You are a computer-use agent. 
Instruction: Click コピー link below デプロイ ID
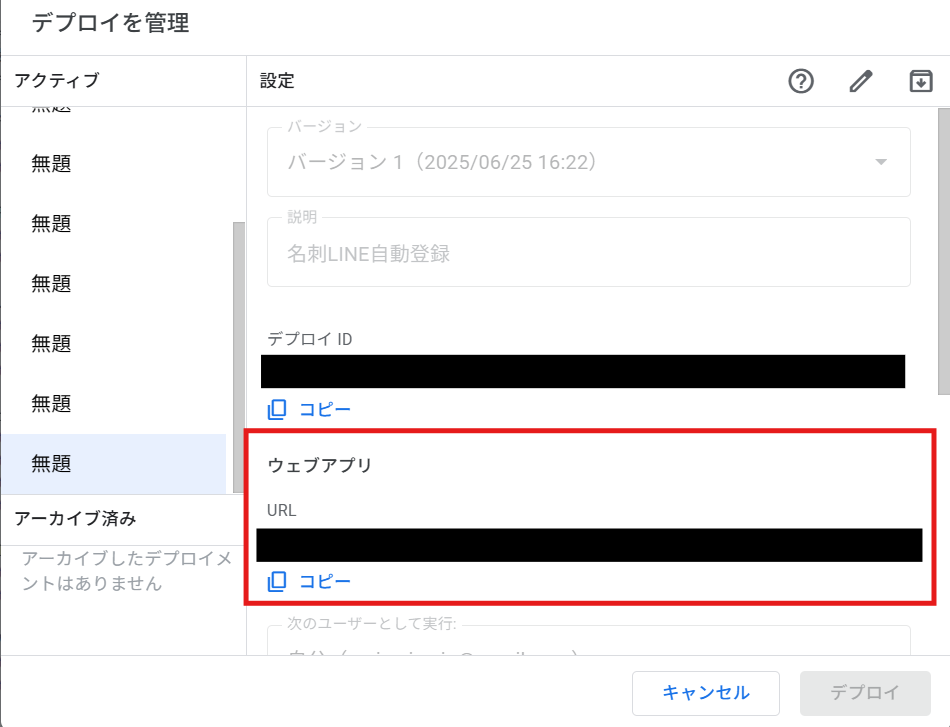tap(325, 410)
